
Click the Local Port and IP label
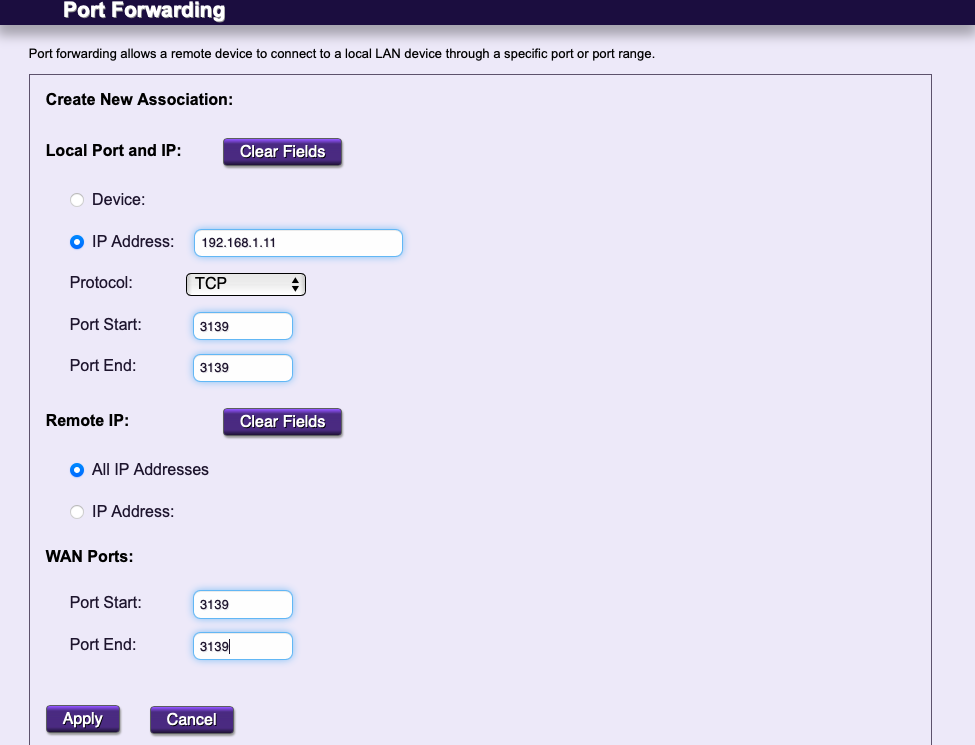click(113, 151)
